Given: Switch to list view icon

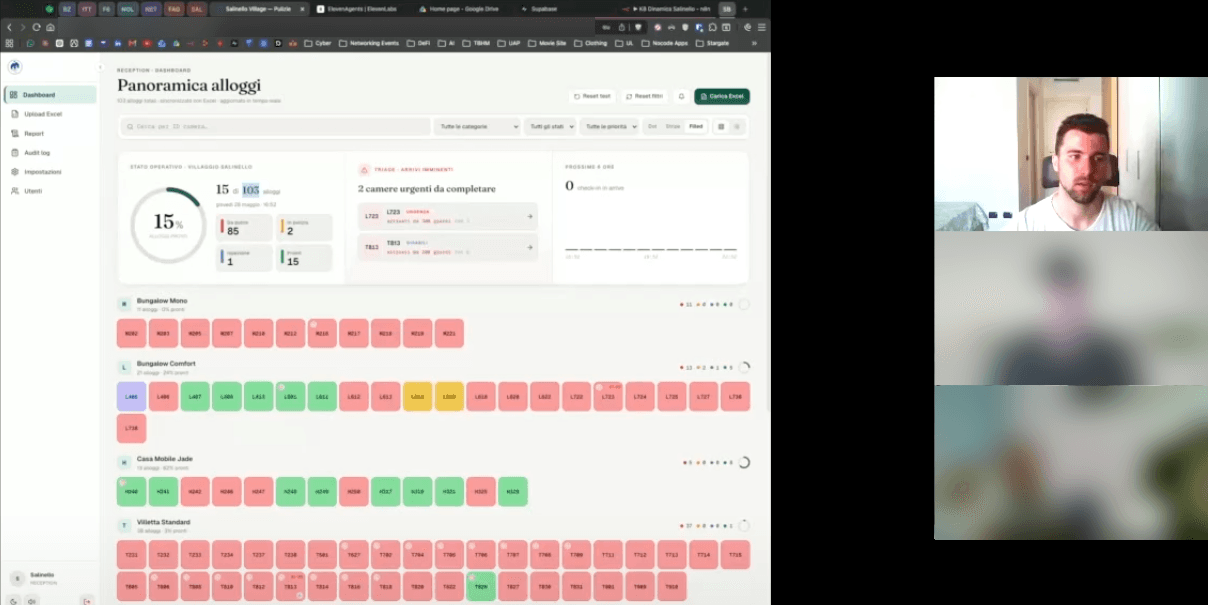Looking at the screenshot, I should click(x=737, y=127).
